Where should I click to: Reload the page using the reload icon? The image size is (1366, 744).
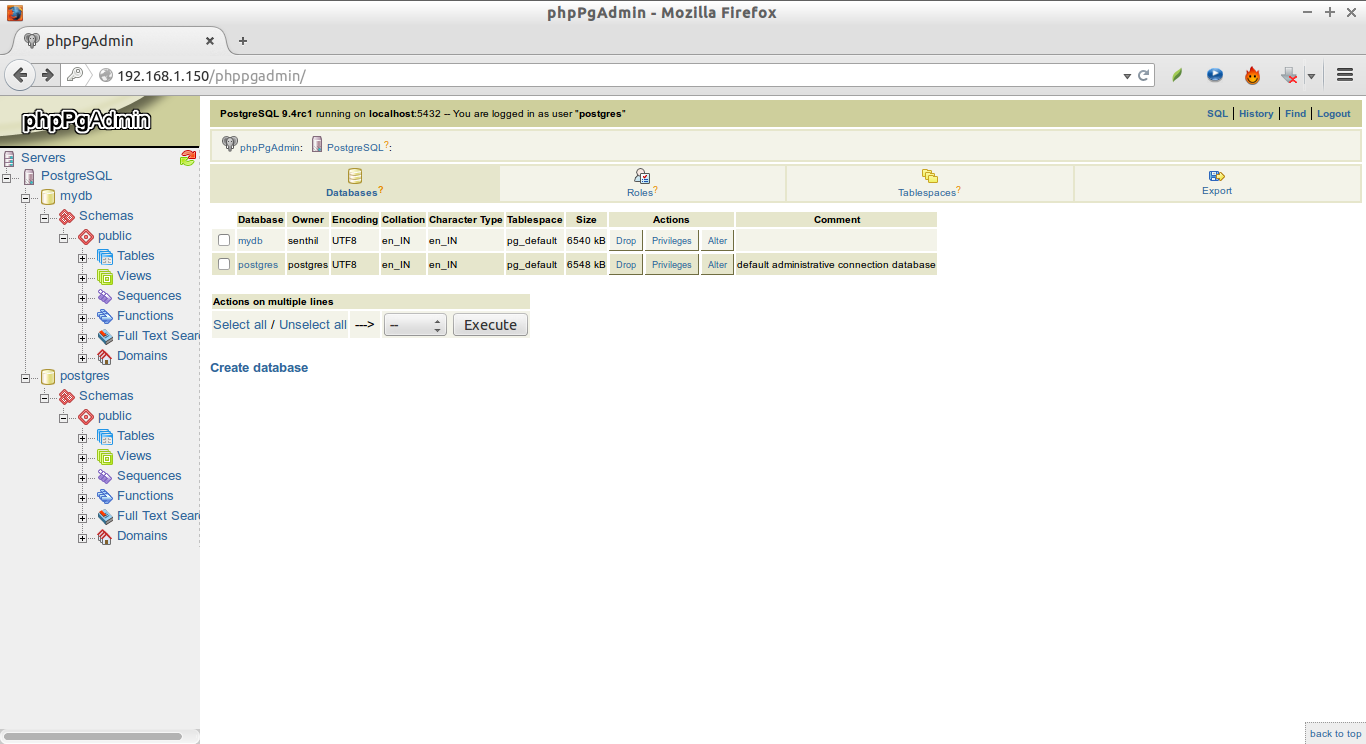1143,75
